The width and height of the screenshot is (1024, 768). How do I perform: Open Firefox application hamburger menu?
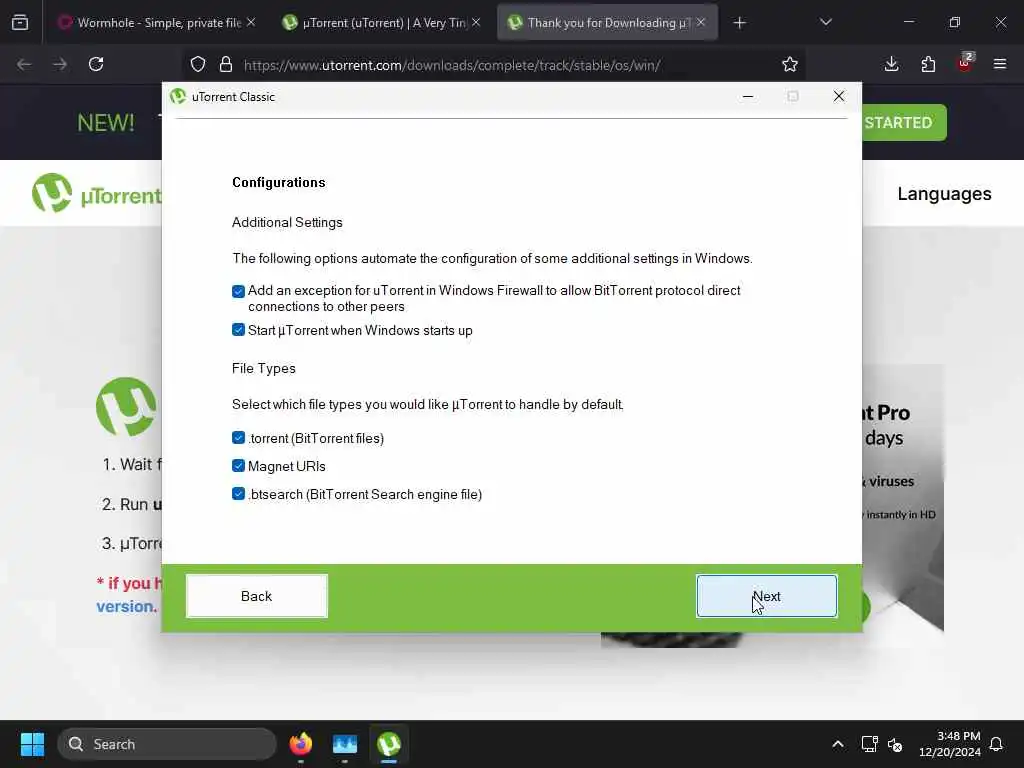(1000, 64)
